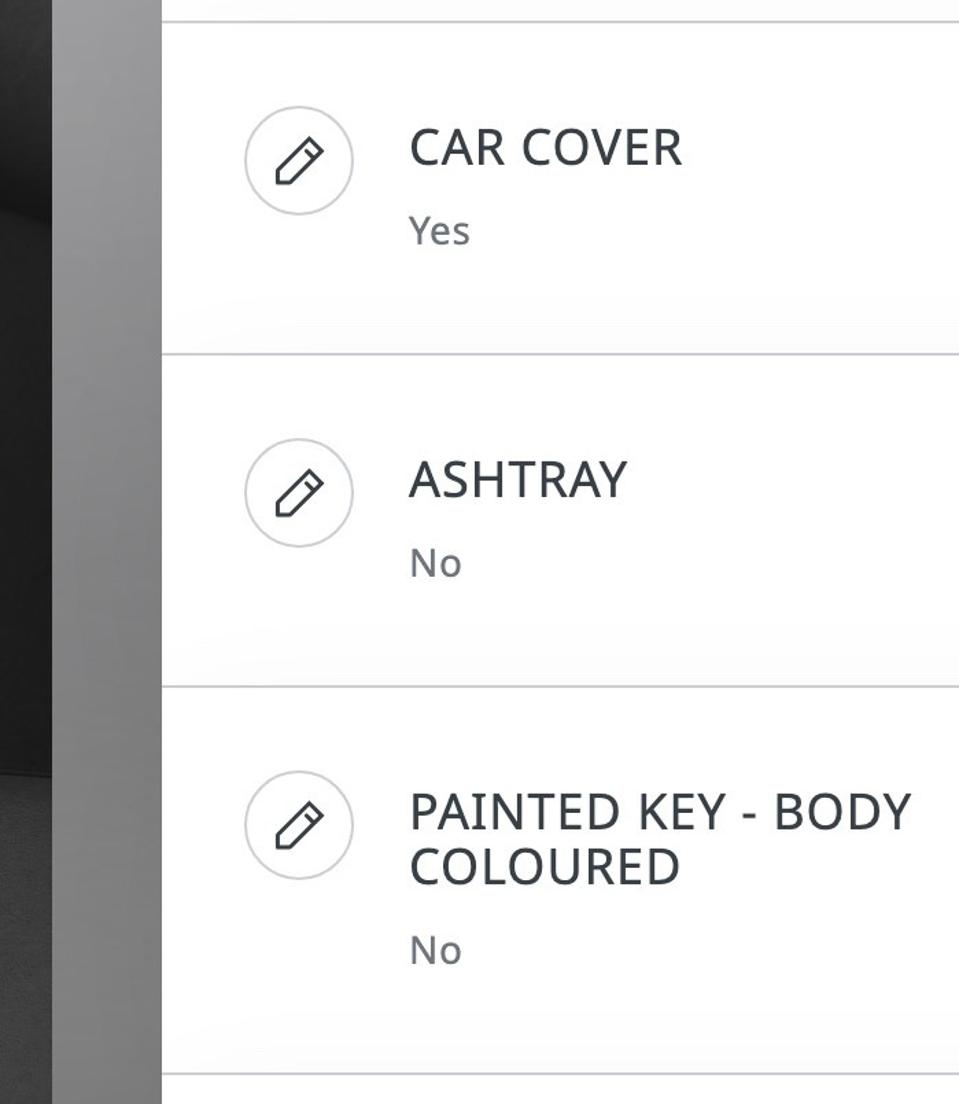Click the No value under Painted Key
This screenshot has width=959, height=1104.
point(435,951)
